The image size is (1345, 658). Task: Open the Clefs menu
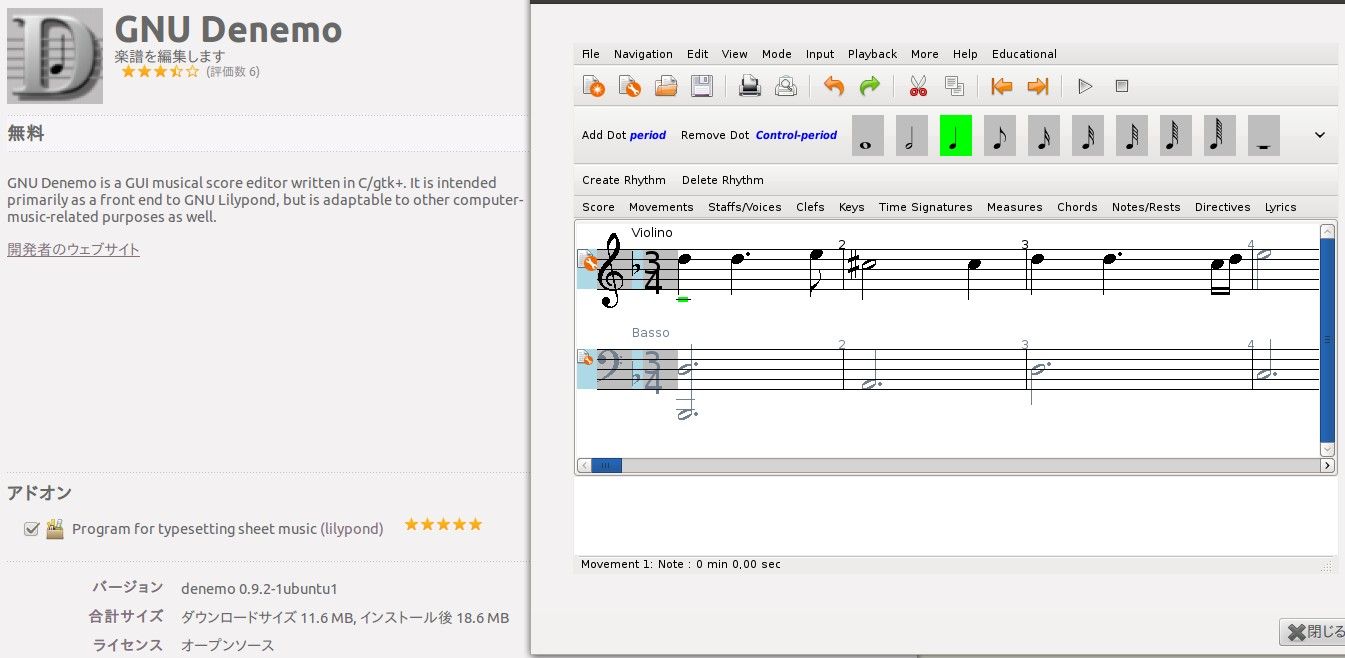(x=810, y=207)
